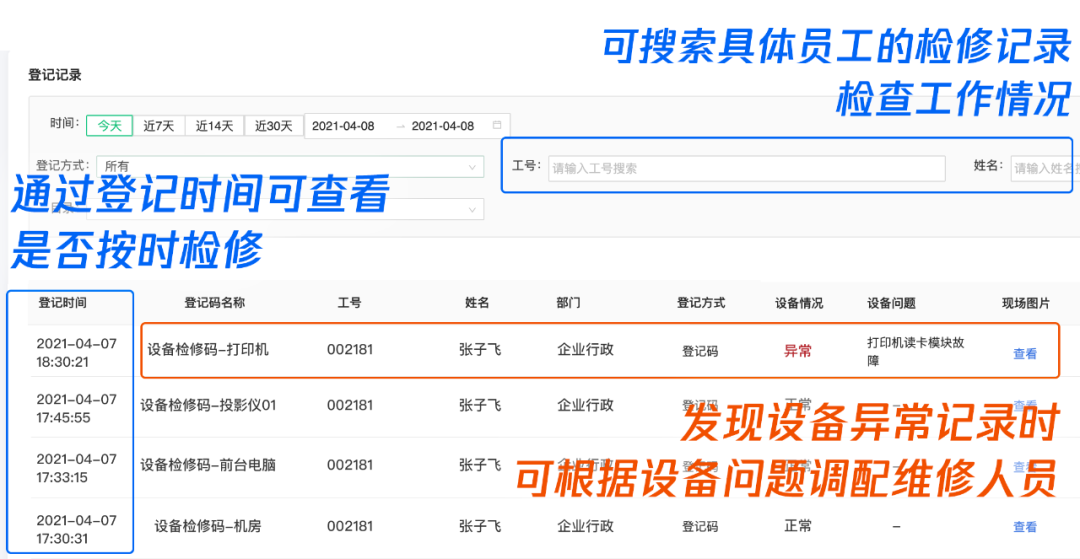This screenshot has height=559, width=1080.
Task: Click 打印机读卡模块故障 problem text
Action: pos(915,352)
